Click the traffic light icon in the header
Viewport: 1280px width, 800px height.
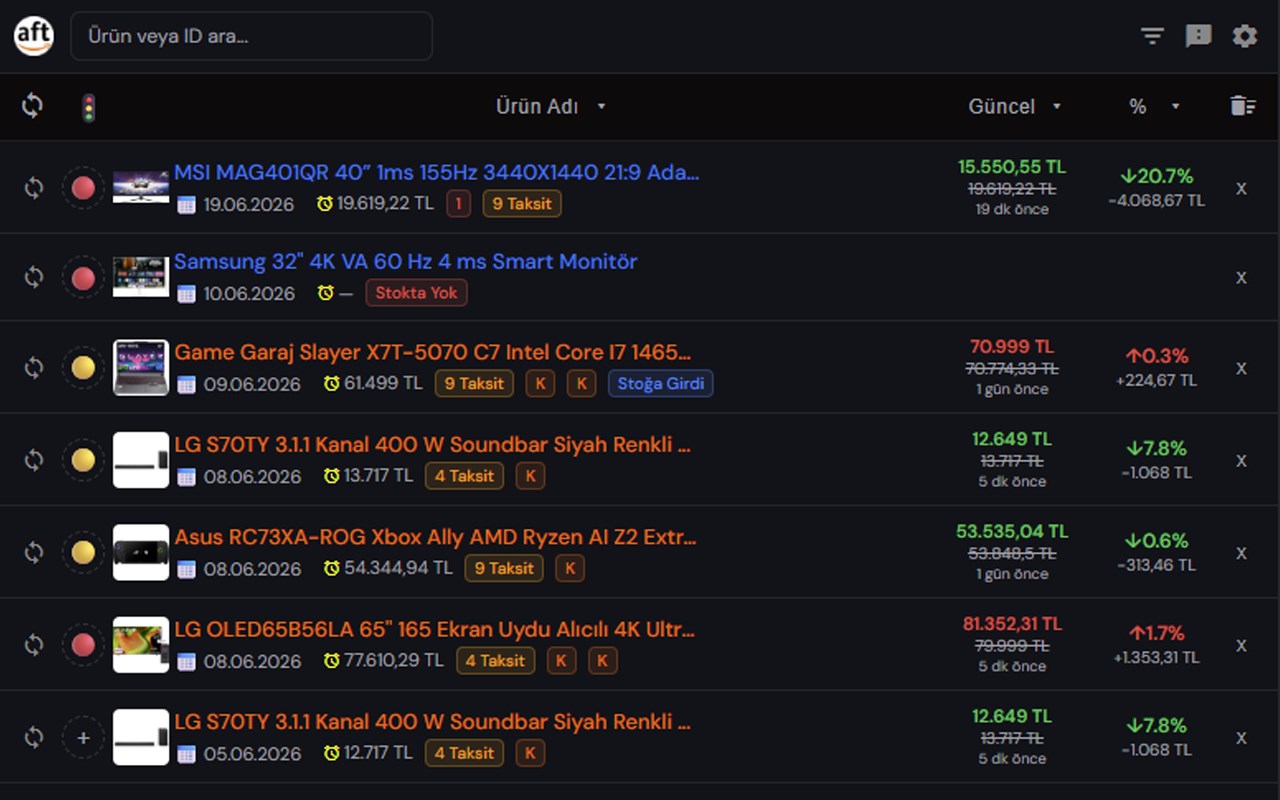(x=89, y=107)
